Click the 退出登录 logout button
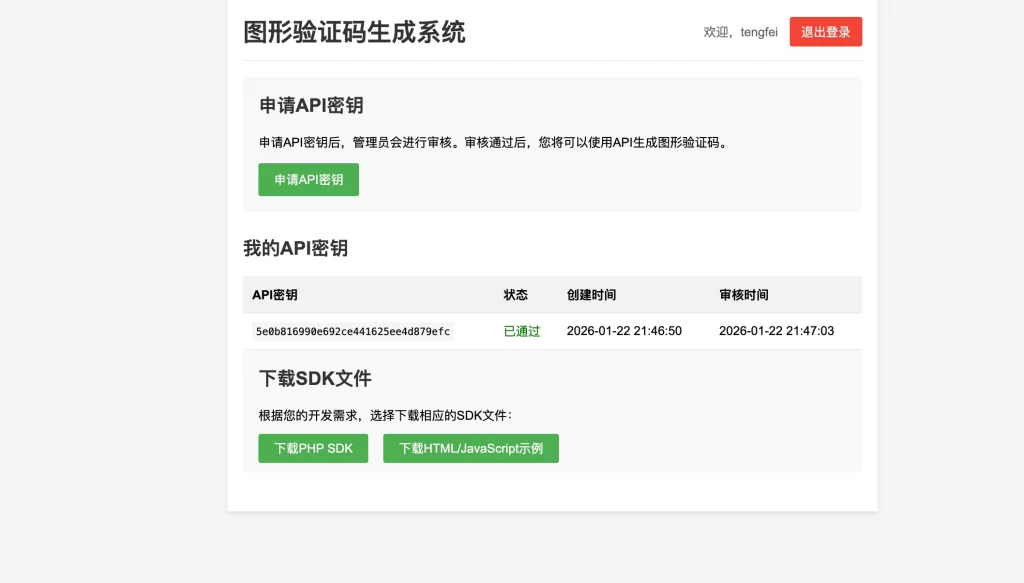This screenshot has height=583, width=1024. [x=825, y=31]
